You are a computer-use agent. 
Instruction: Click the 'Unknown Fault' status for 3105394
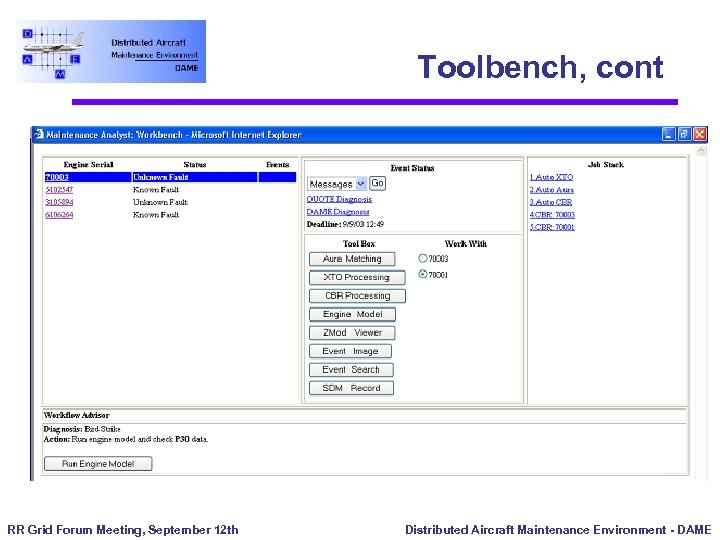[x=160, y=202]
